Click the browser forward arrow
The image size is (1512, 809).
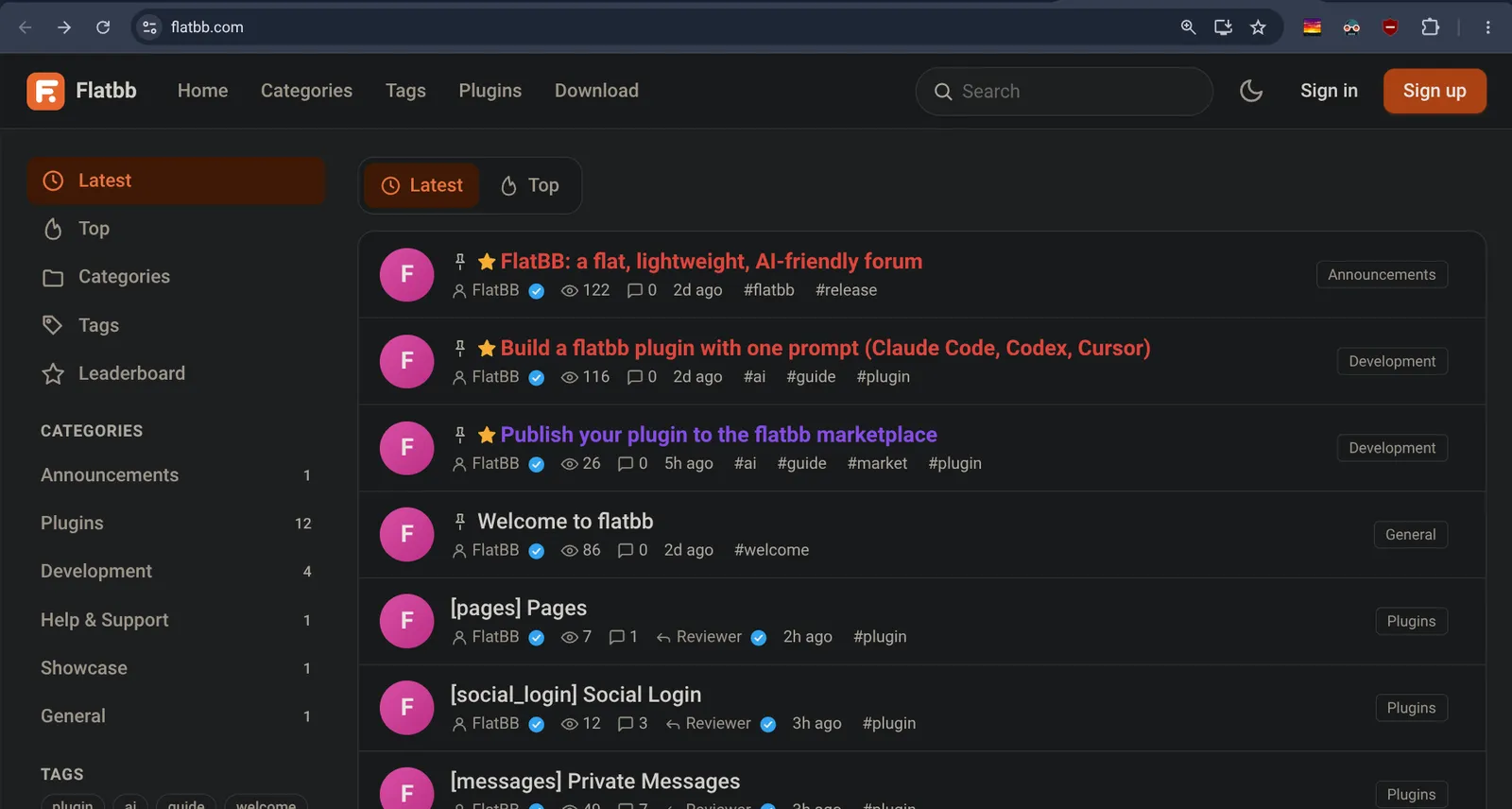tap(64, 27)
